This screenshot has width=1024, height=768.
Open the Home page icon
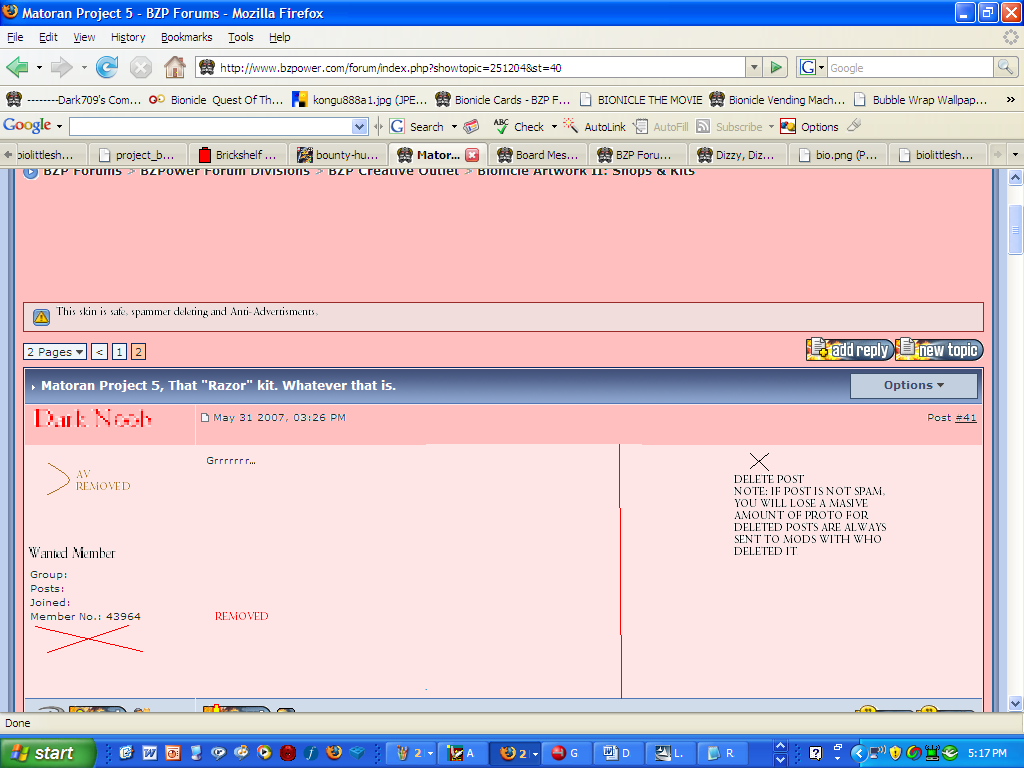(174, 67)
